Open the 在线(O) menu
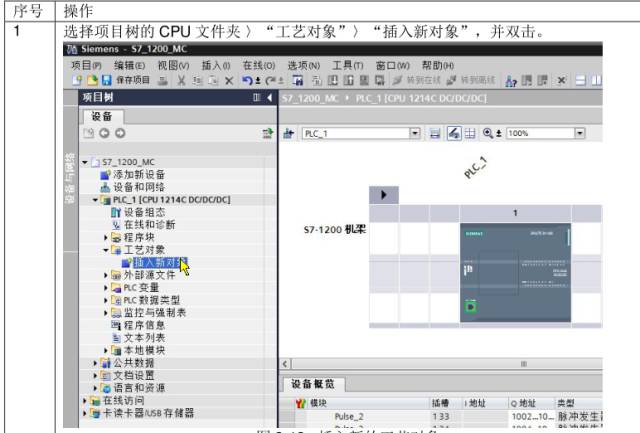 259,66
